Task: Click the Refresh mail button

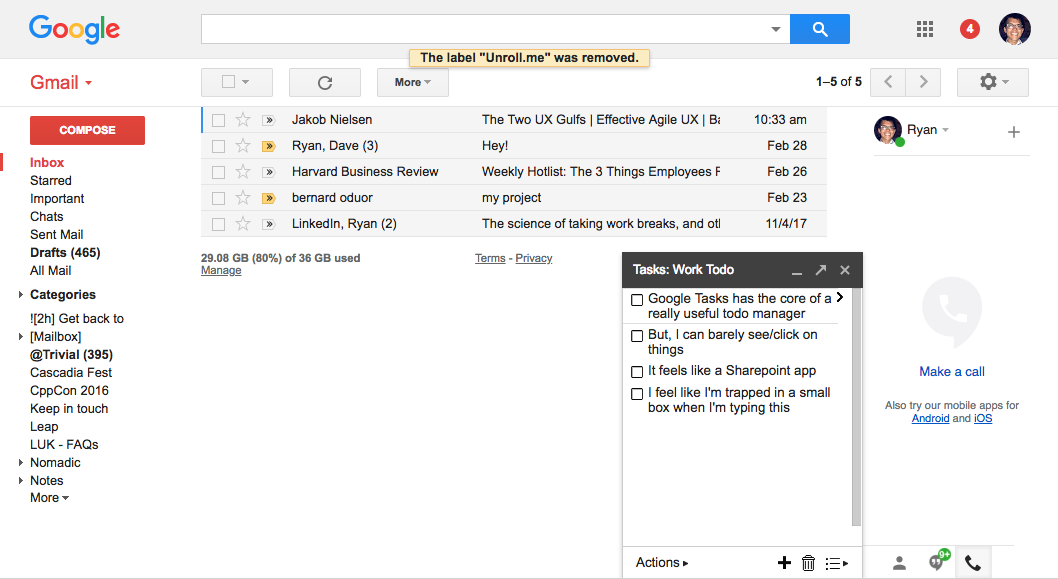Action: 324,82
